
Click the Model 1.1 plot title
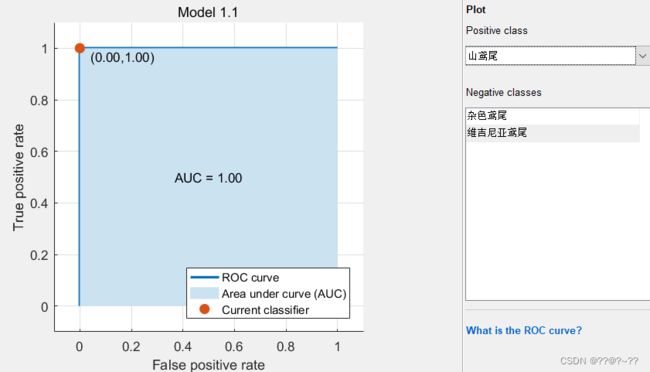click(208, 12)
